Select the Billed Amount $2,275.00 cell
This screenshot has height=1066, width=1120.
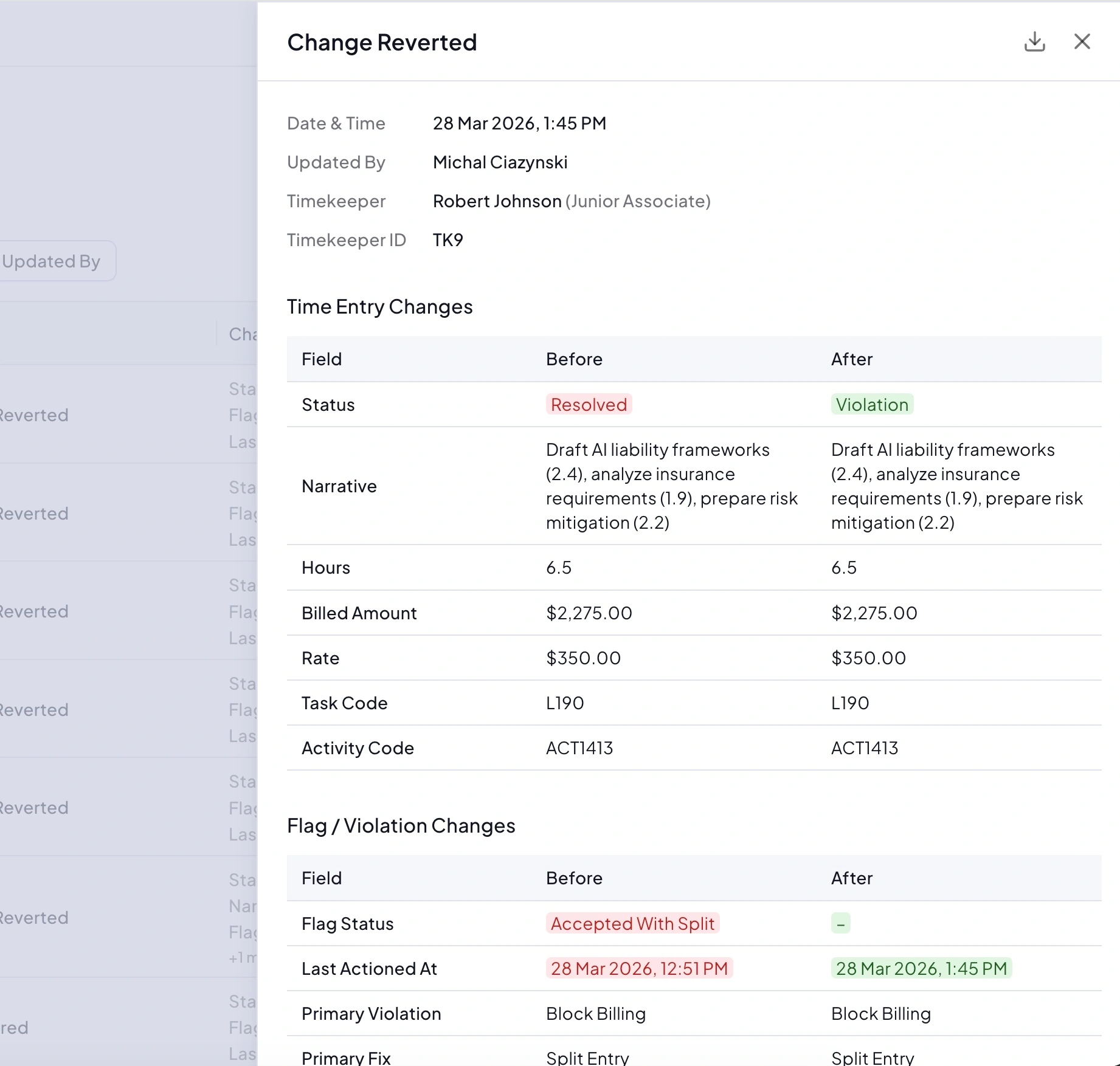coord(589,613)
